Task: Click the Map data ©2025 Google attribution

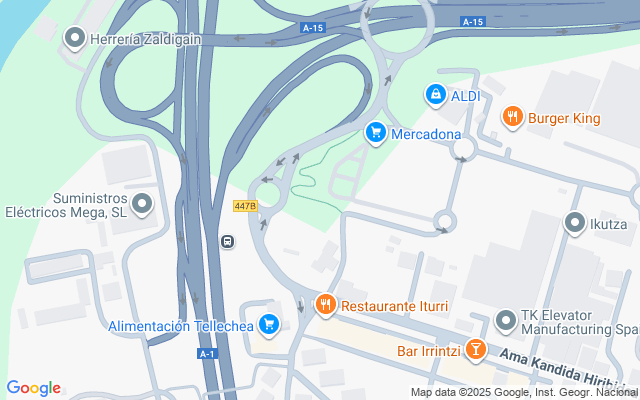Action: click(525, 393)
